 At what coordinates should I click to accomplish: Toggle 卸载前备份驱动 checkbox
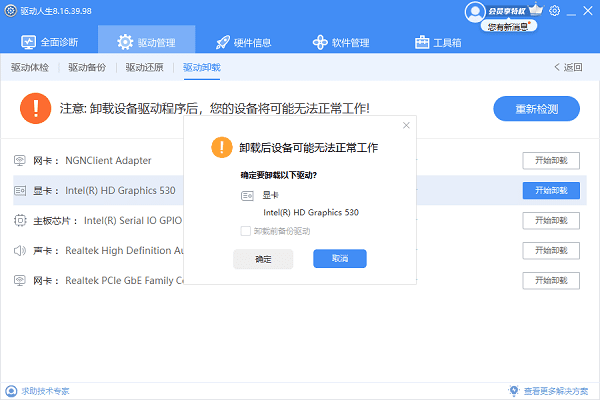pos(246,231)
